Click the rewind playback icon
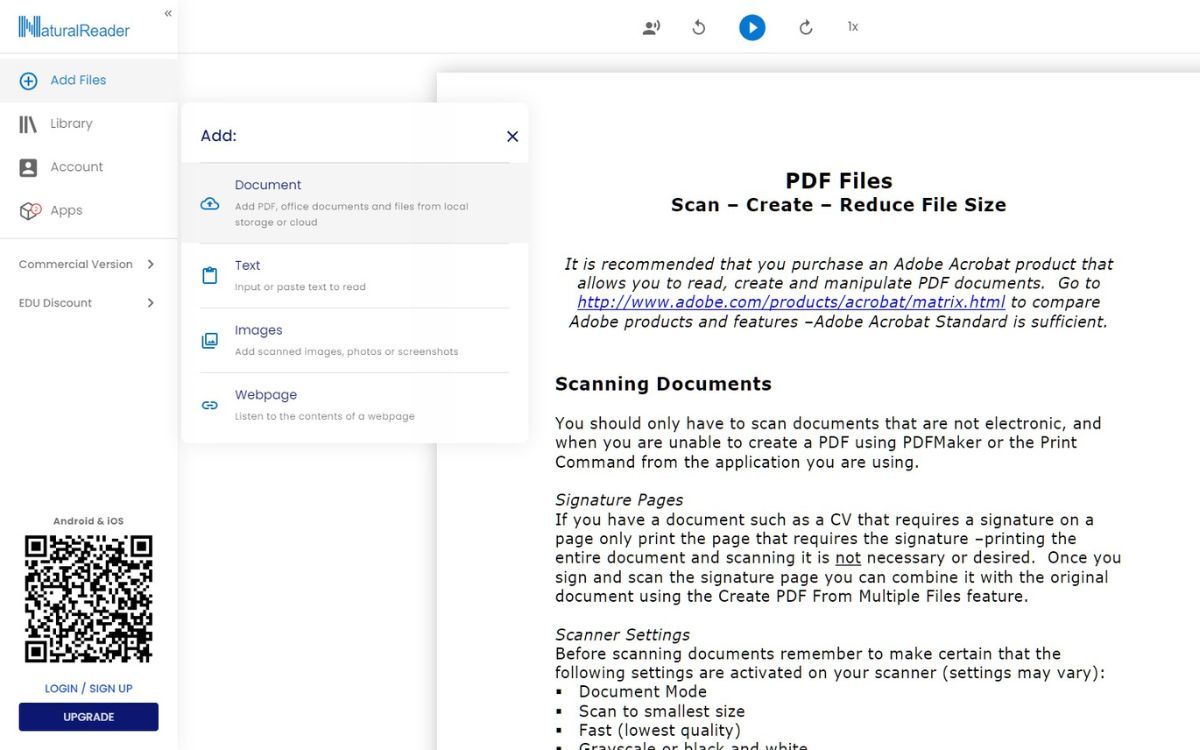Image resolution: width=1200 pixels, height=750 pixels. pos(699,27)
